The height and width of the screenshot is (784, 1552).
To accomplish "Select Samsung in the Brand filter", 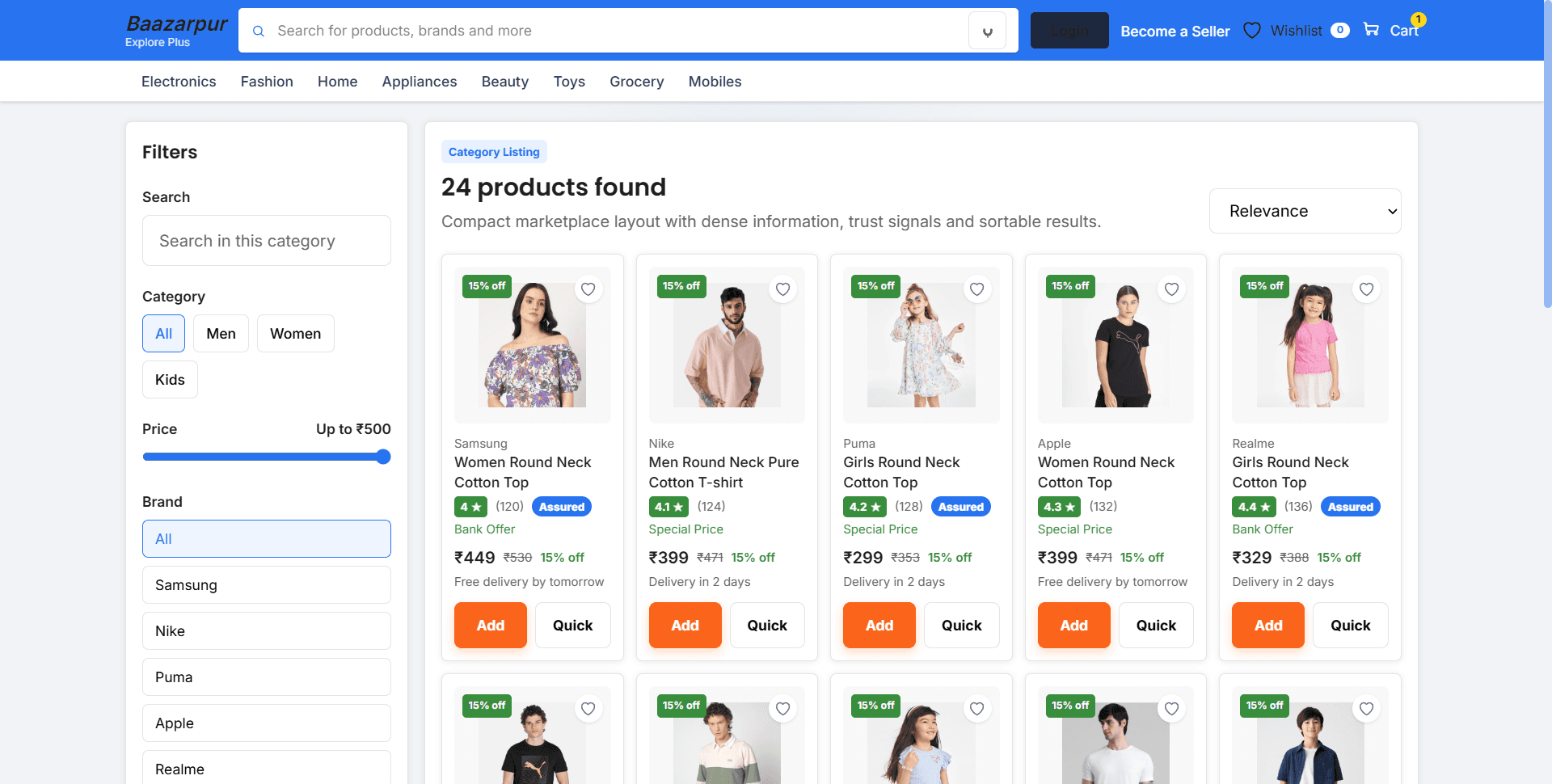I will [267, 585].
